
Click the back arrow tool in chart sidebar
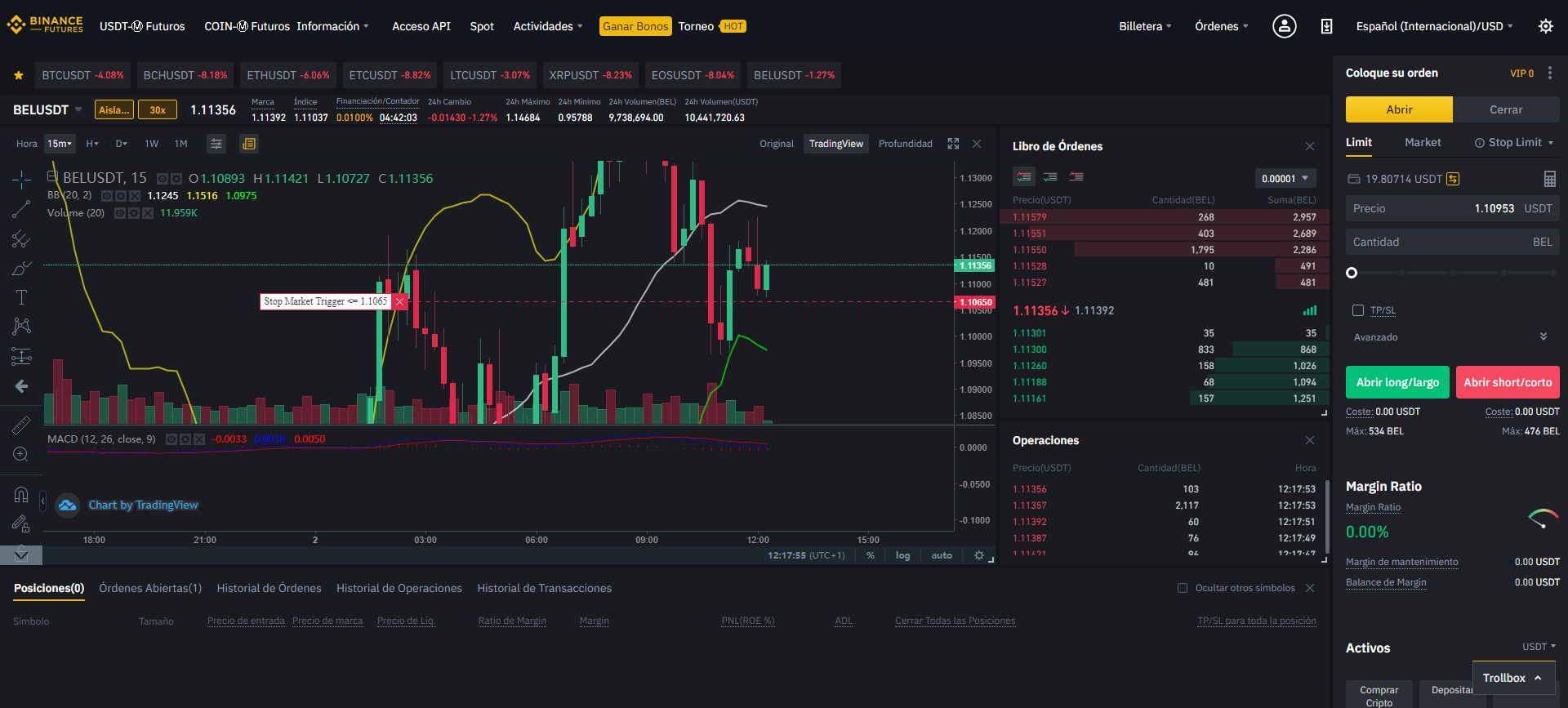pyautogui.click(x=21, y=385)
